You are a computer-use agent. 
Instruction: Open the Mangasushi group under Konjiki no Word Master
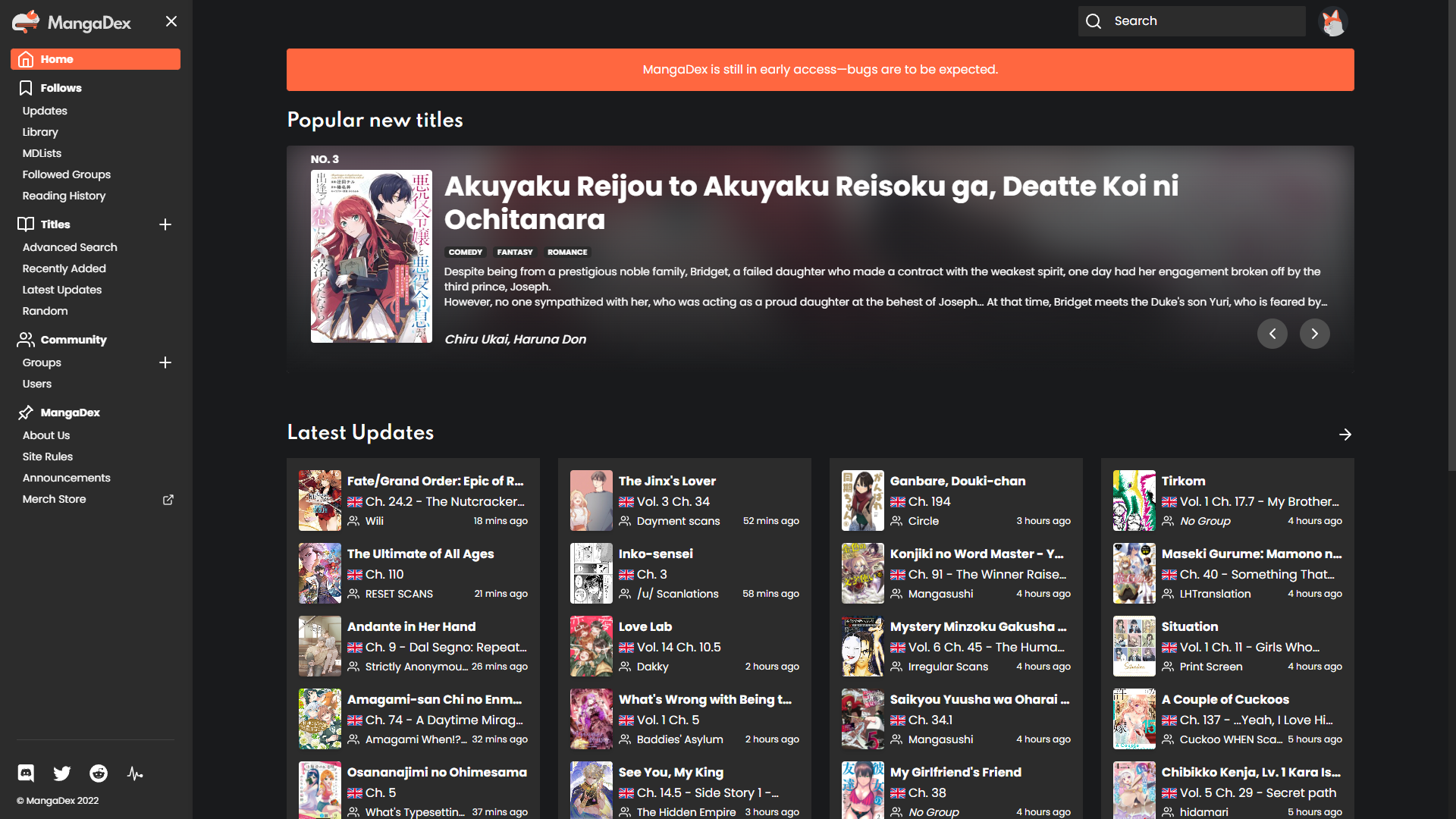point(940,594)
